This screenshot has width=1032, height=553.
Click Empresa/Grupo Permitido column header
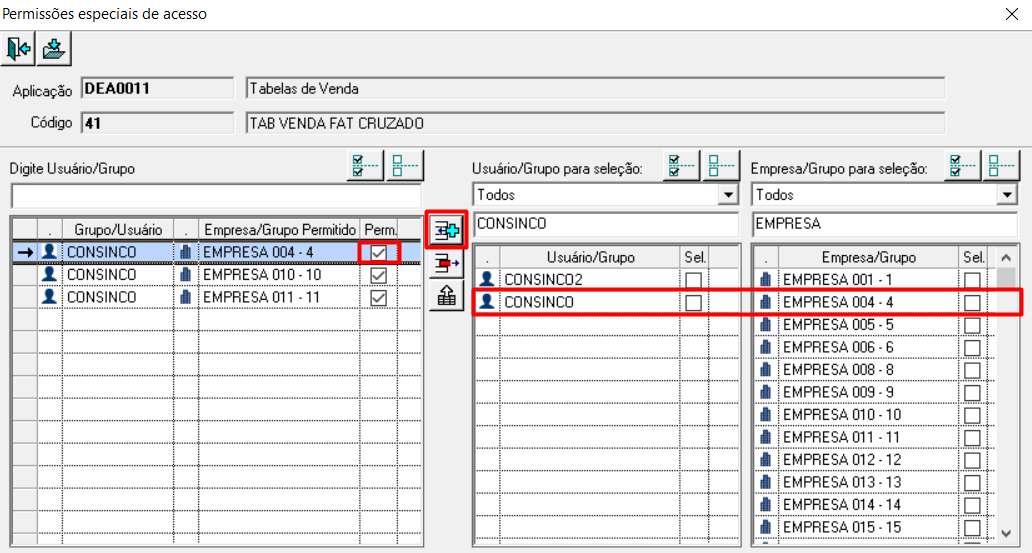point(280,230)
